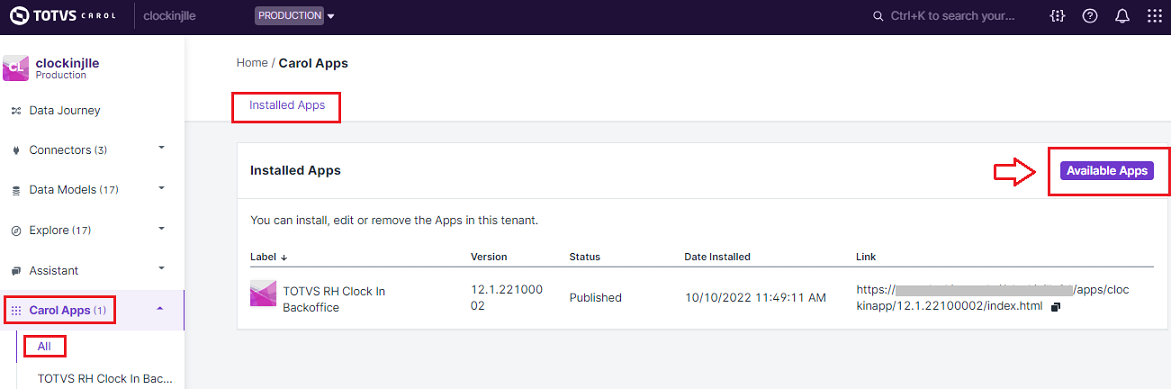Click the search magnifier icon

click(x=878, y=16)
